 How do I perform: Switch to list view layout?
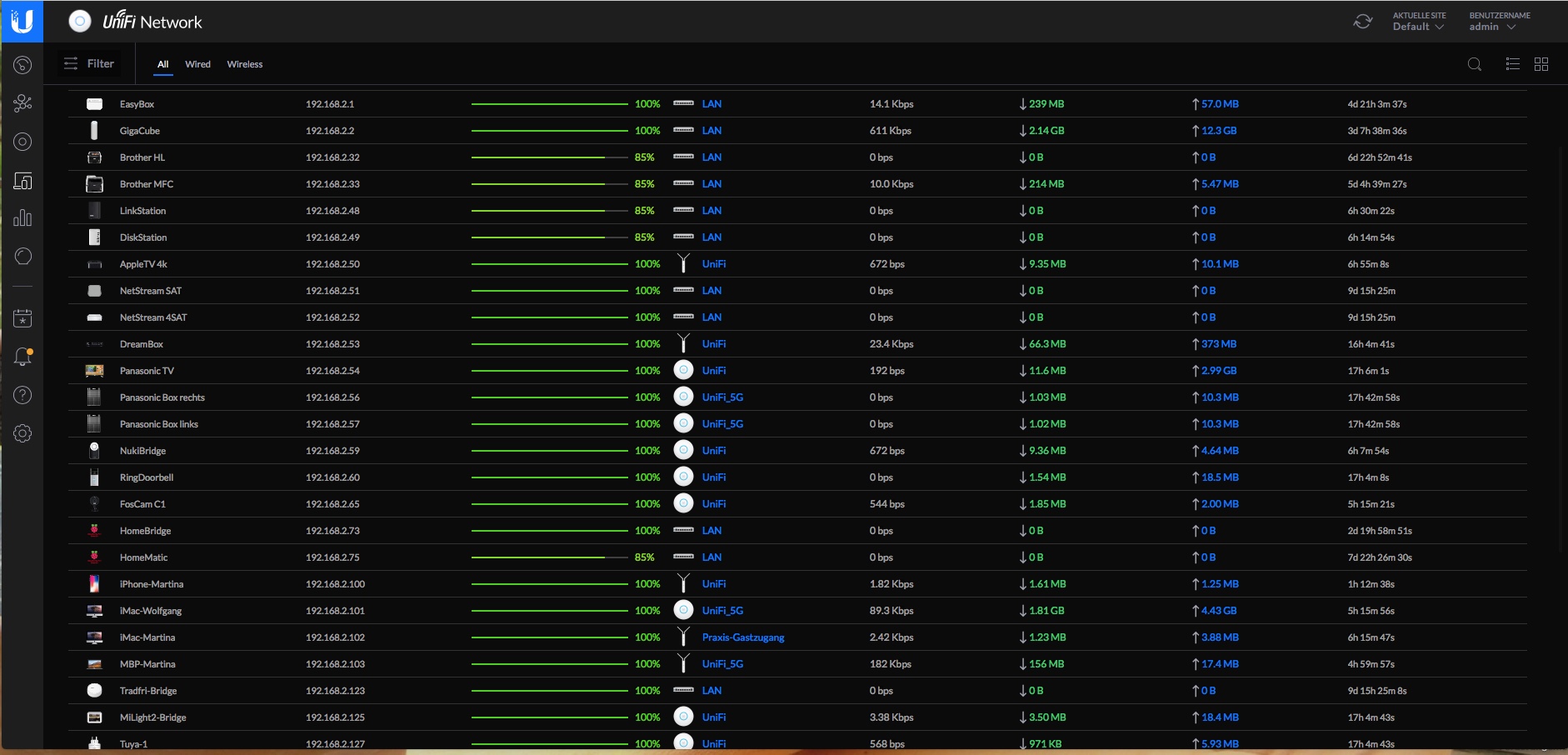(x=1513, y=64)
